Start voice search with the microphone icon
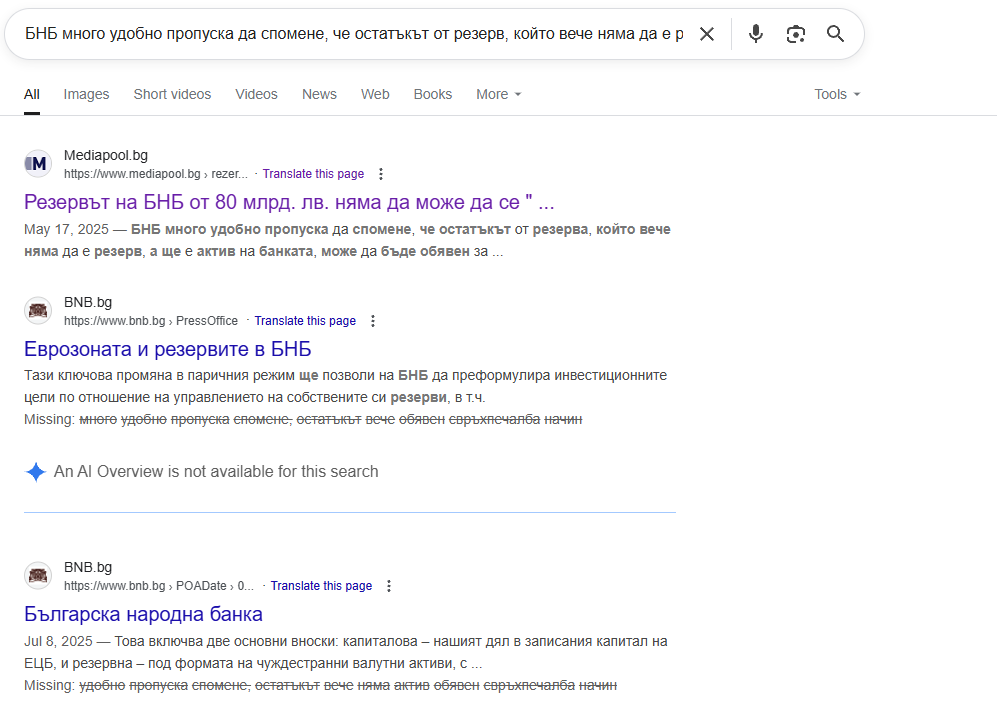 [x=755, y=34]
